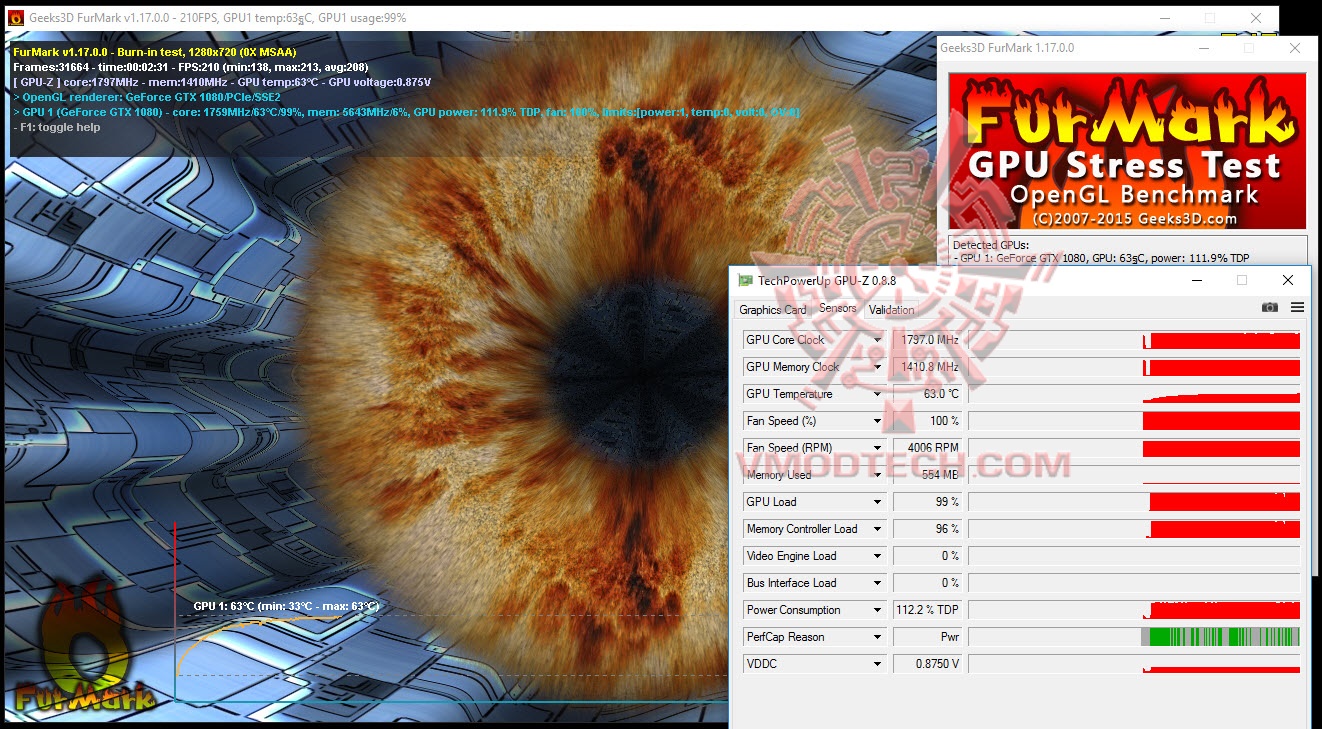Click the GPU-Z app icon in its title bar
Viewport: 1322px width, 729px height.
(745, 281)
